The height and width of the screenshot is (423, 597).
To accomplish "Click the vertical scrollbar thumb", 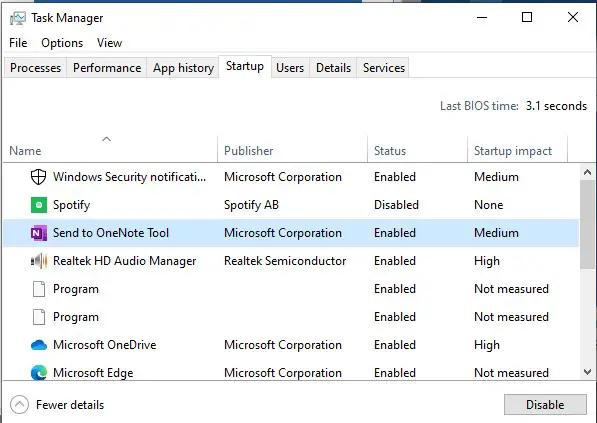I will click(x=587, y=224).
